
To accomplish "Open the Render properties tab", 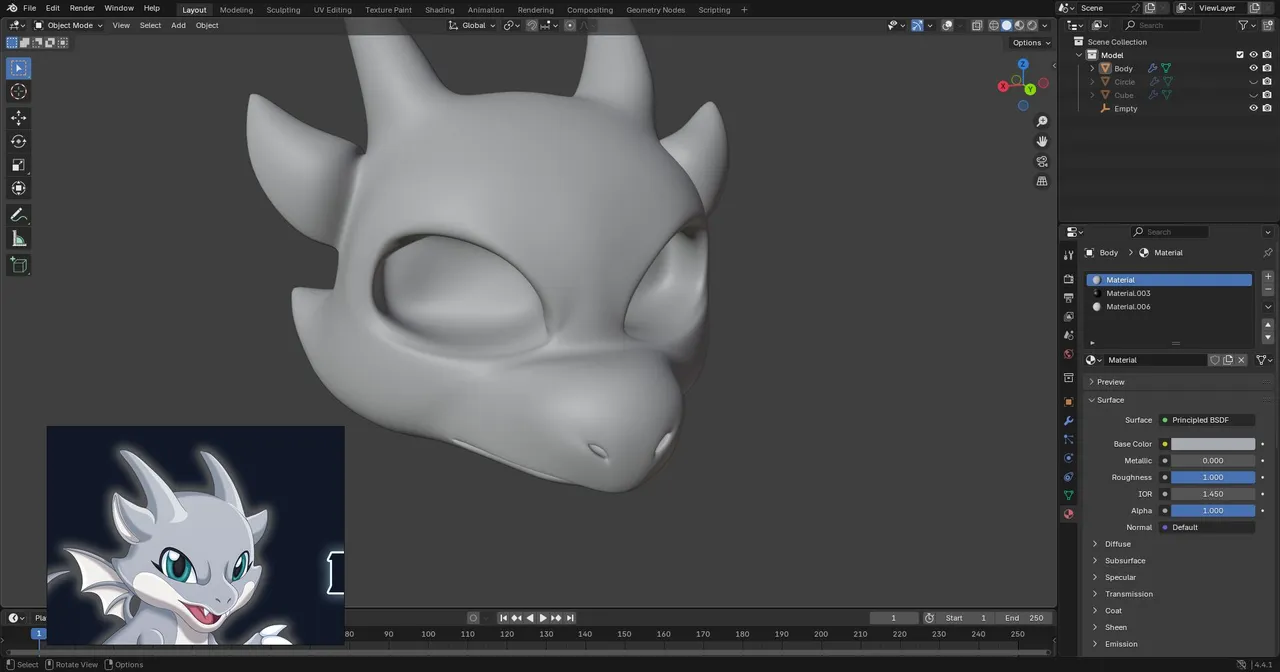I will click(x=1069, y=279).
